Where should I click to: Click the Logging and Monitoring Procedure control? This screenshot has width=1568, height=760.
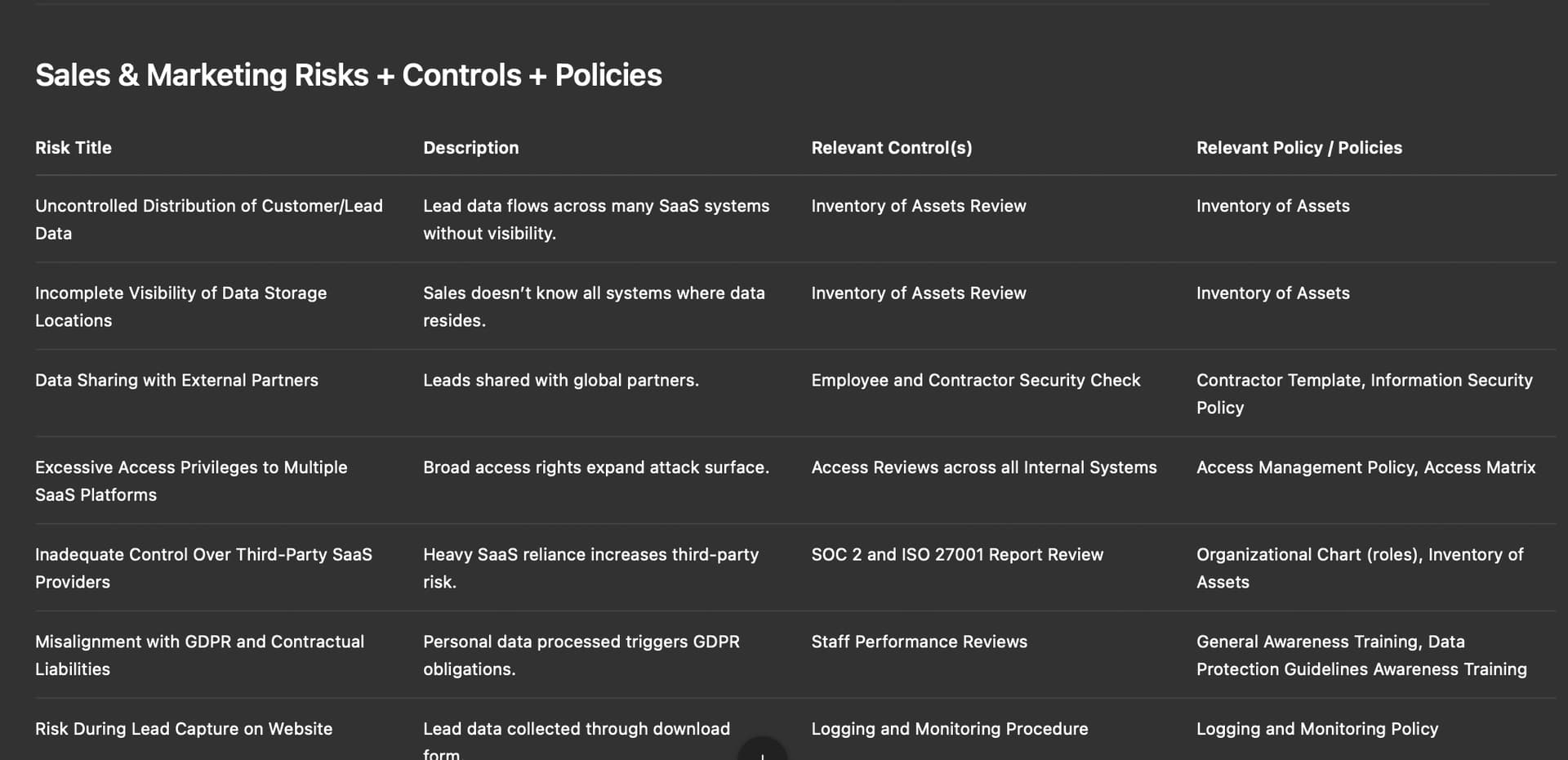coord(949,729)
